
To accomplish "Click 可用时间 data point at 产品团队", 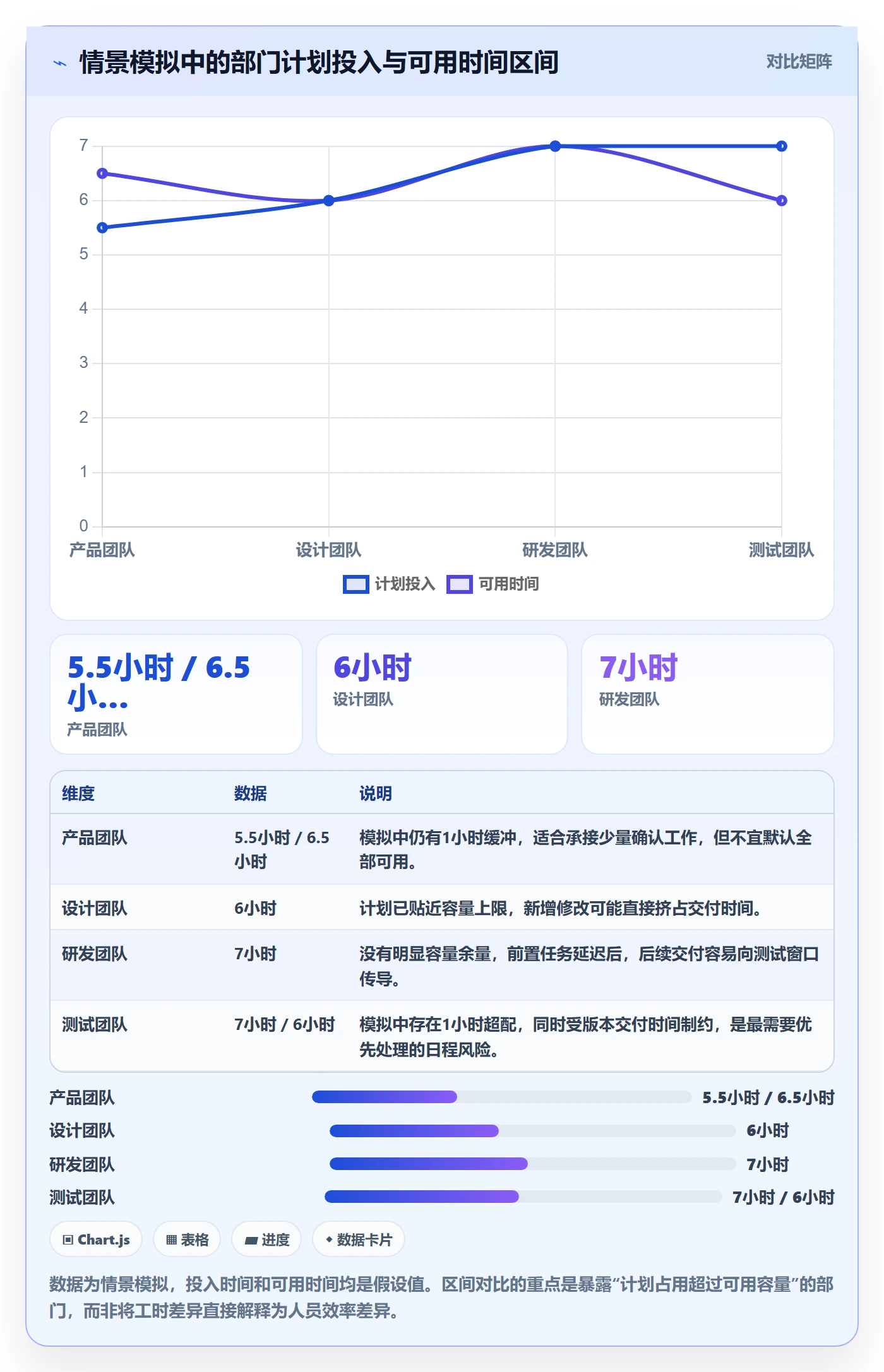I will coord(102,174).
